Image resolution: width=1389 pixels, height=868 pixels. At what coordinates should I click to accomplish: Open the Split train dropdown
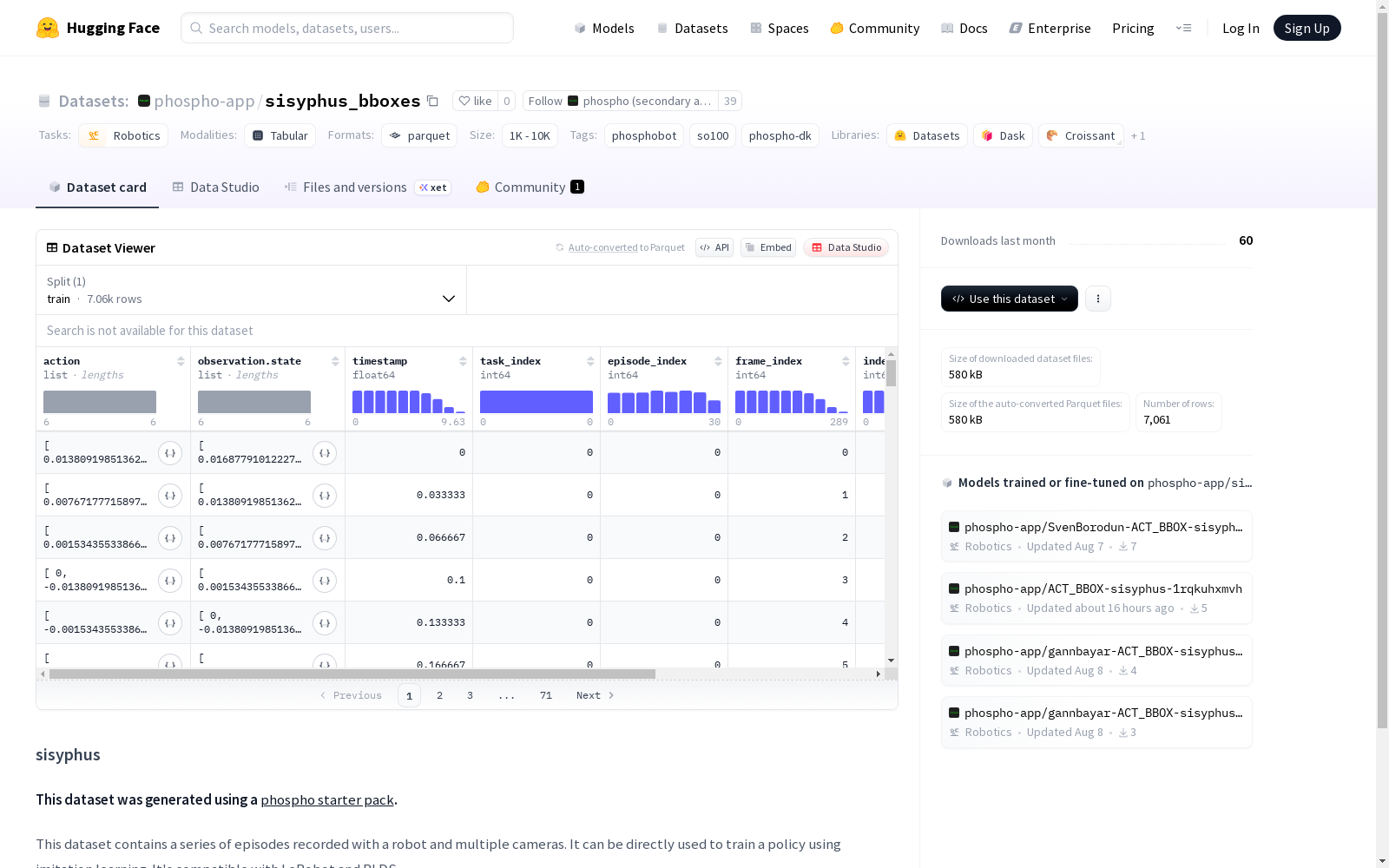click(x=251, y=290)
